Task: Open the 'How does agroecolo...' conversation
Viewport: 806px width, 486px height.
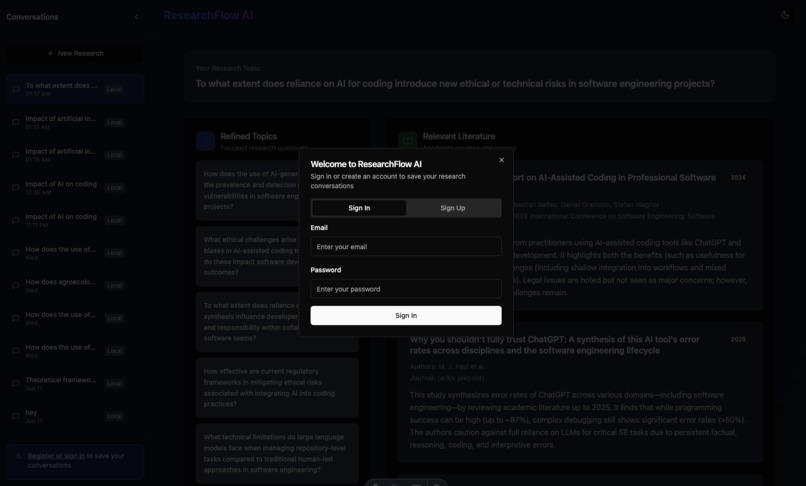Action: pos(75,285)
